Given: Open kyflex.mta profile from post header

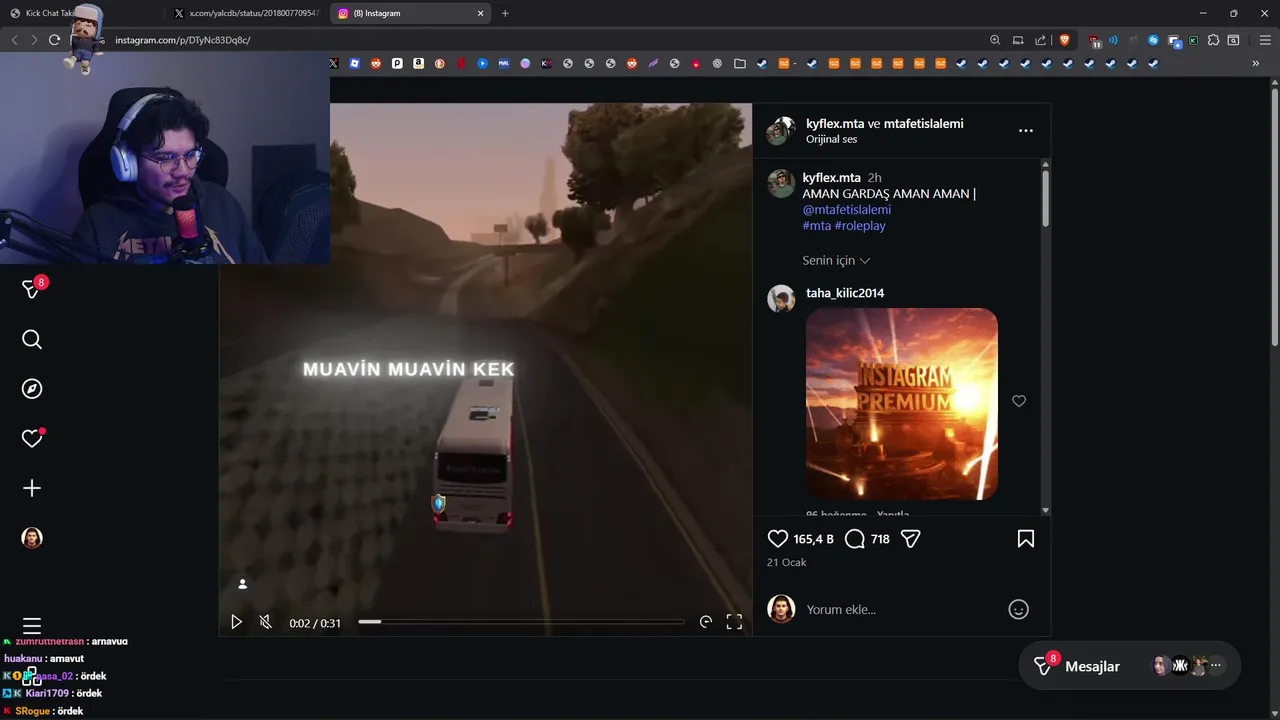Looking at the screenshot, I should (835, 124).
